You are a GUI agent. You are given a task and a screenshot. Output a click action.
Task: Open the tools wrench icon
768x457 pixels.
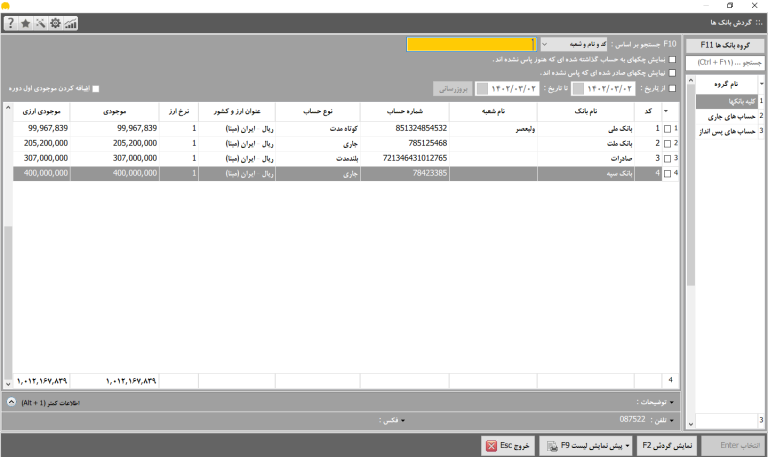coord(41,23)
